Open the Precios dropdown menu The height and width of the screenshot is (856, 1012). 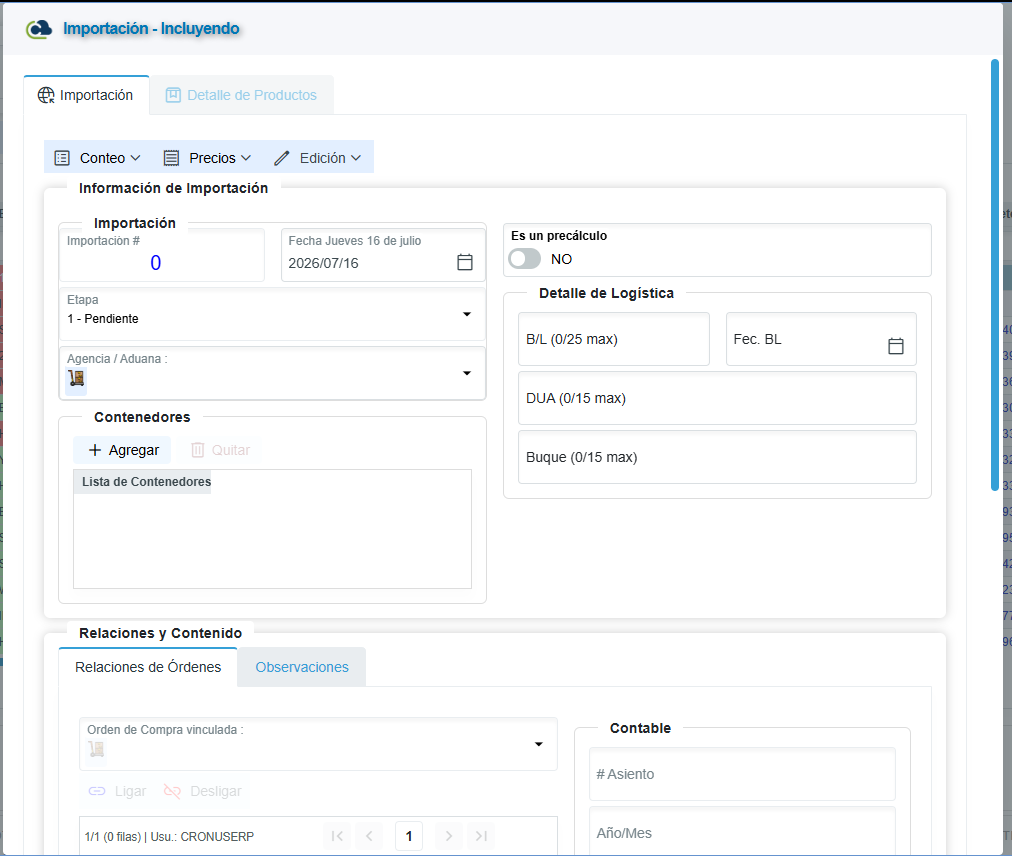[207, 158]
